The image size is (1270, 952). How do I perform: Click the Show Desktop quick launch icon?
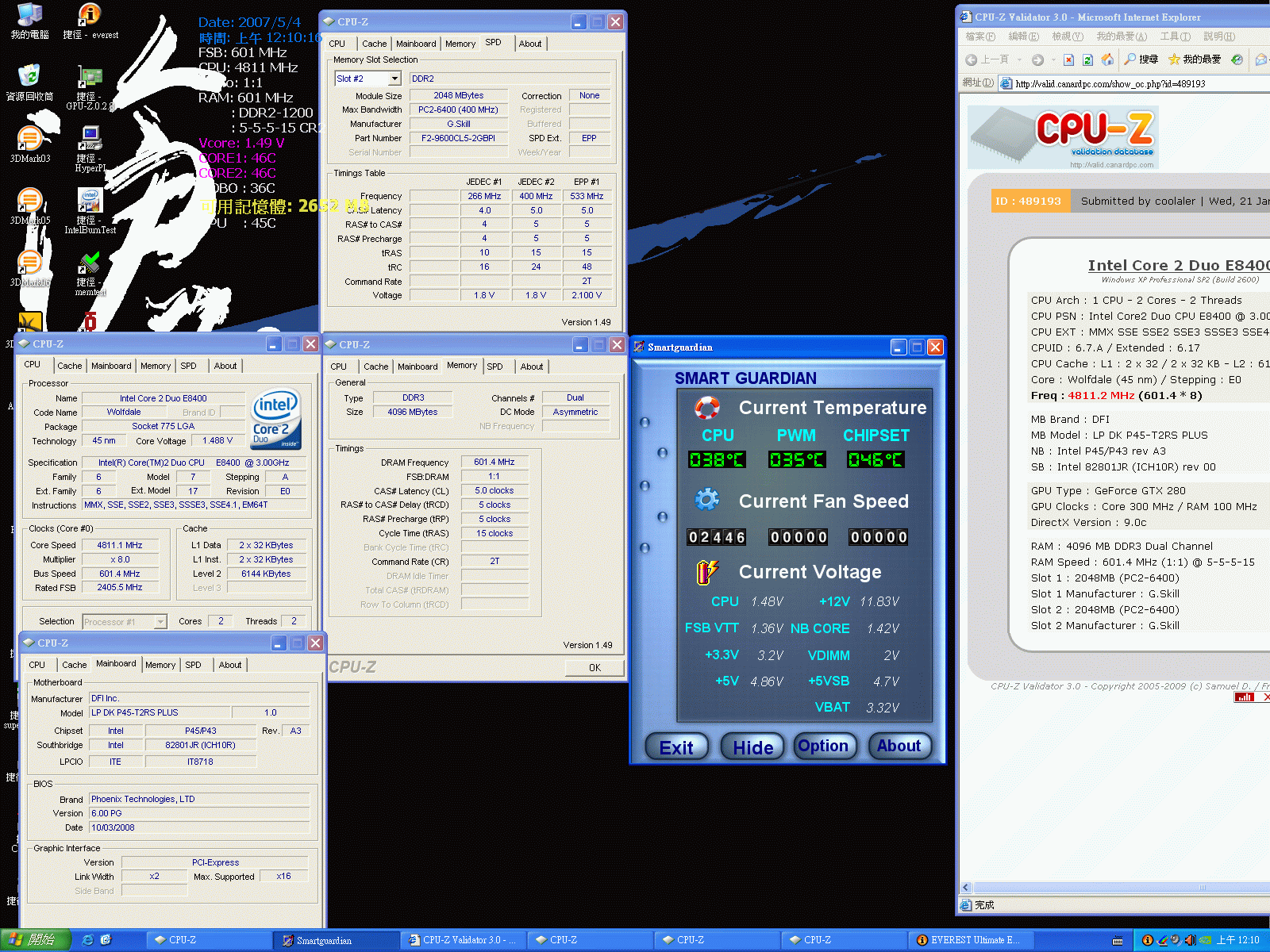point(106,940)
